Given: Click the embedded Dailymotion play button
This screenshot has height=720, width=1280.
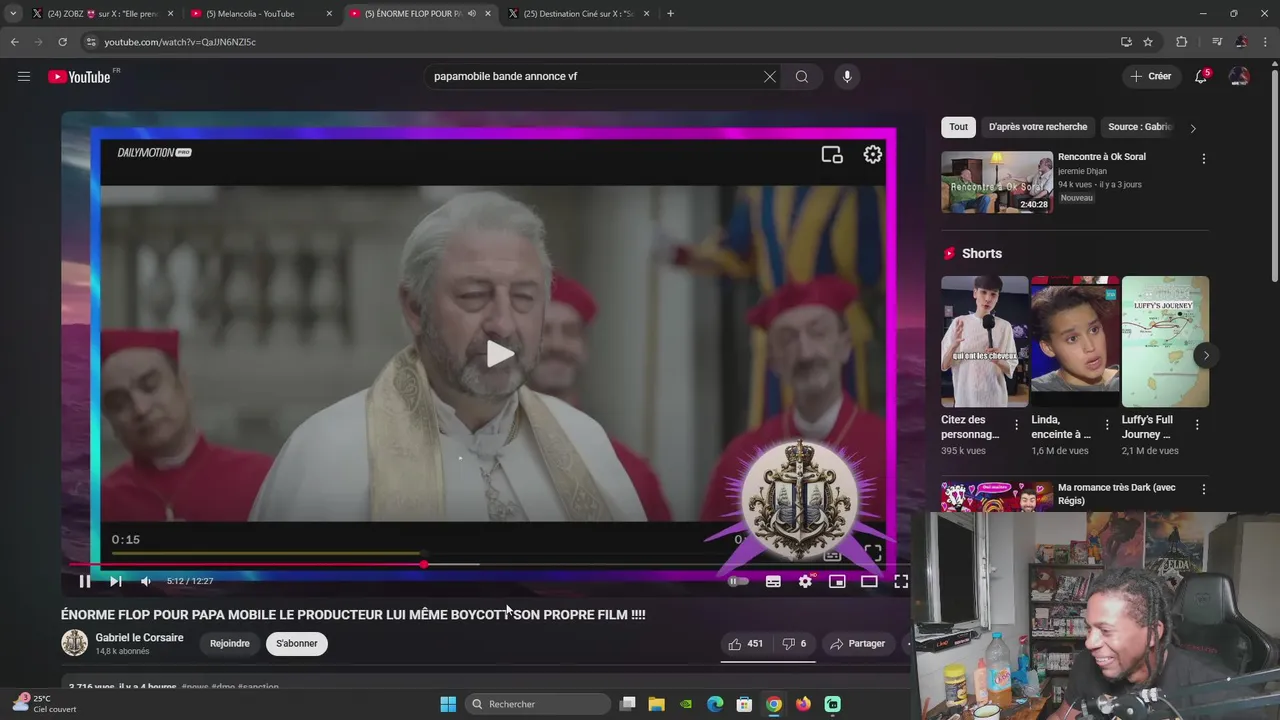Looking at the screenshot, I should 500,353.
